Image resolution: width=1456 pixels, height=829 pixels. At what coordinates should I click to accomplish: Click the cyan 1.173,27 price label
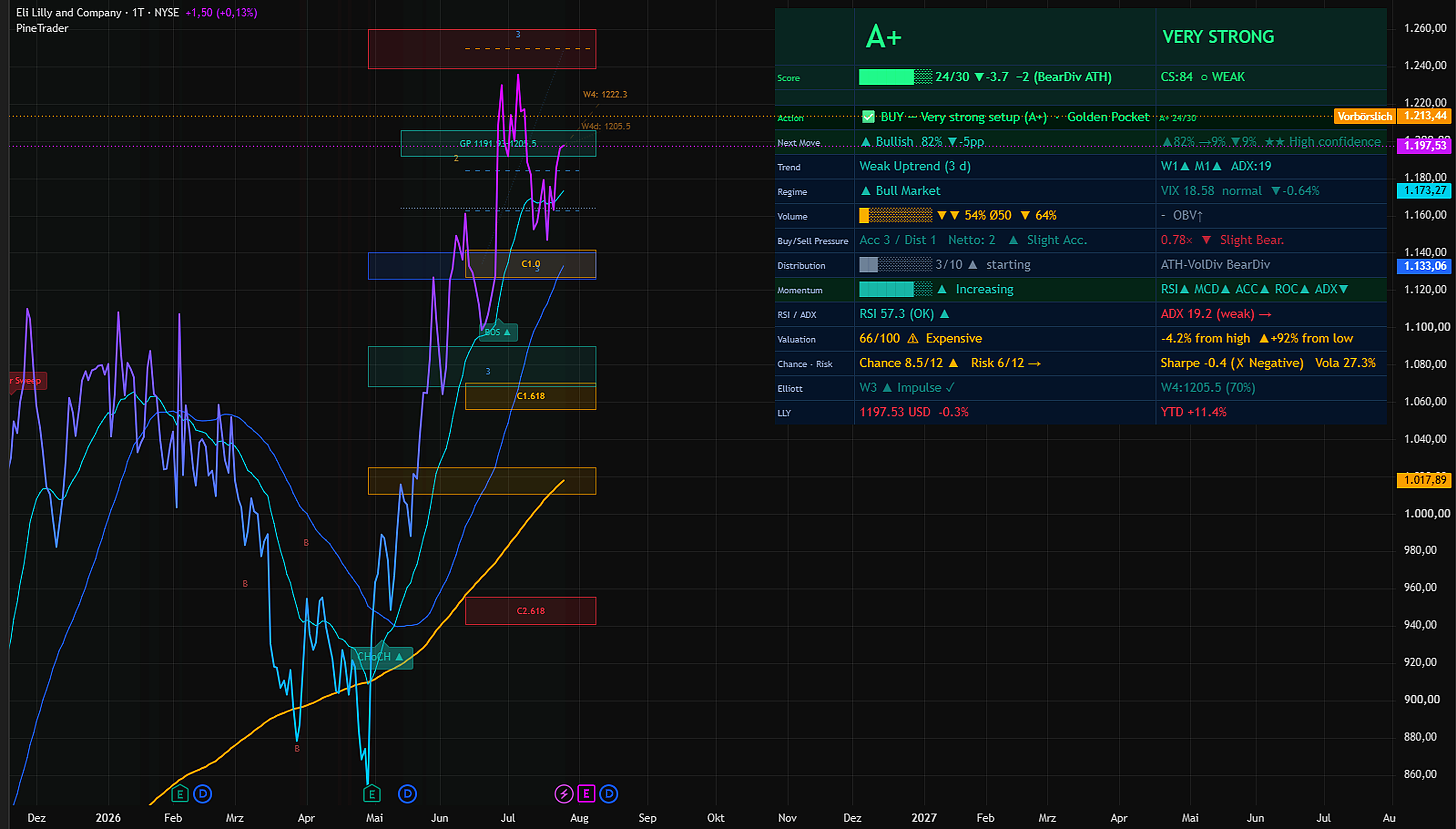pyautogui.click(x=1425, y=191)
